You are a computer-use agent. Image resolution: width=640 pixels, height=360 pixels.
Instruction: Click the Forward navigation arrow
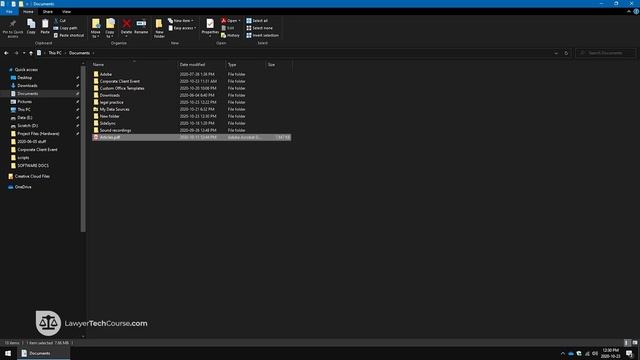[16, 53]
